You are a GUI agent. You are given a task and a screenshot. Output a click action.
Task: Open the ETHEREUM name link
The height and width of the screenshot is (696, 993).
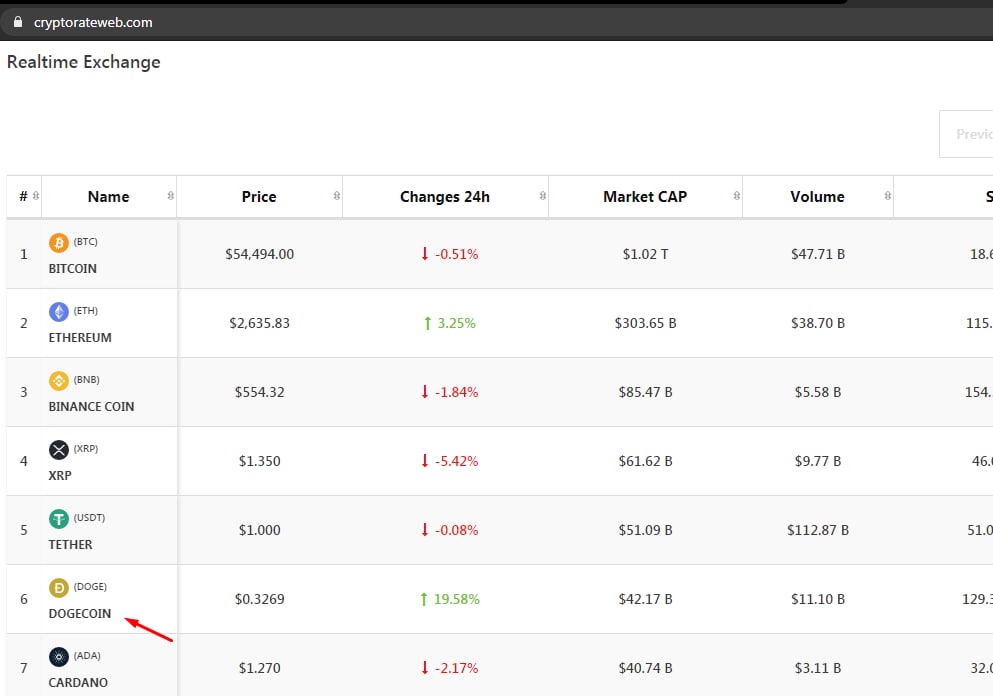click(80, 338)
